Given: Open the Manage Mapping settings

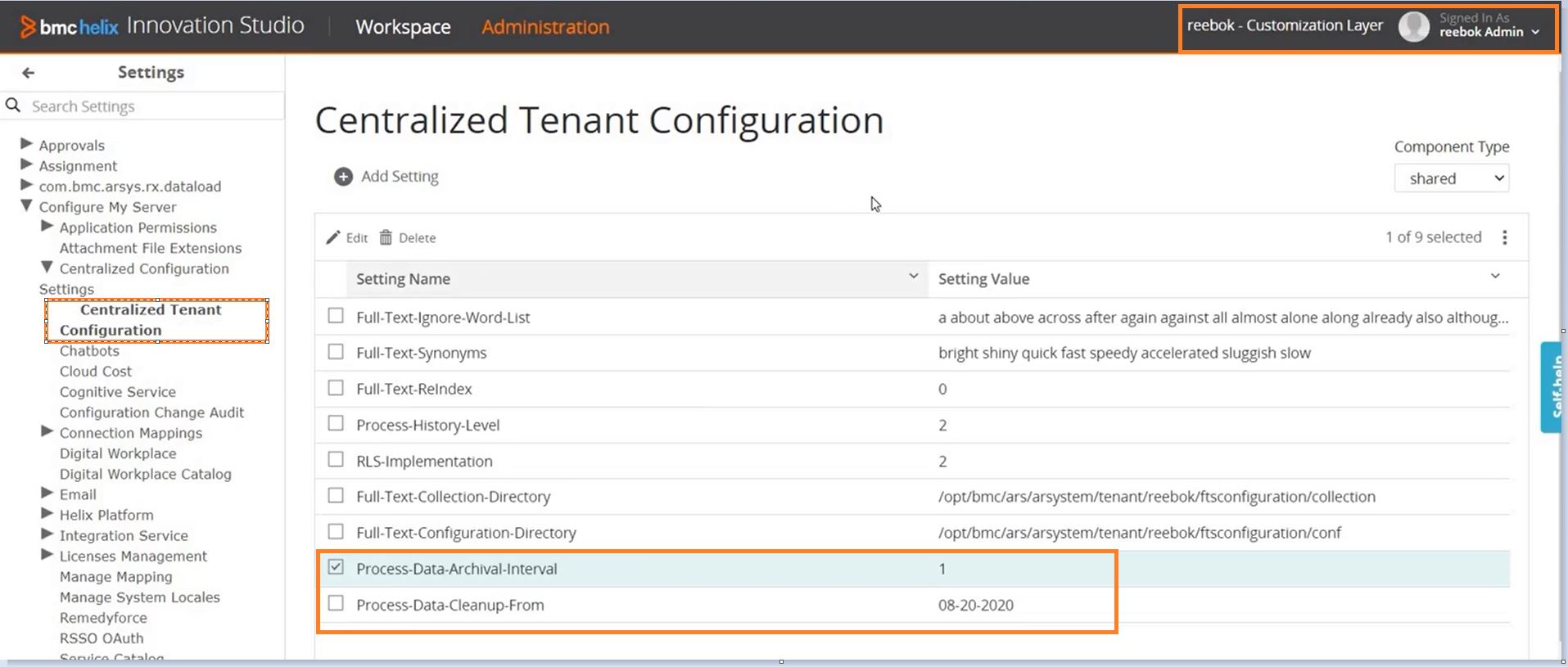Looking at the screenshot, I should pos(116,577).
